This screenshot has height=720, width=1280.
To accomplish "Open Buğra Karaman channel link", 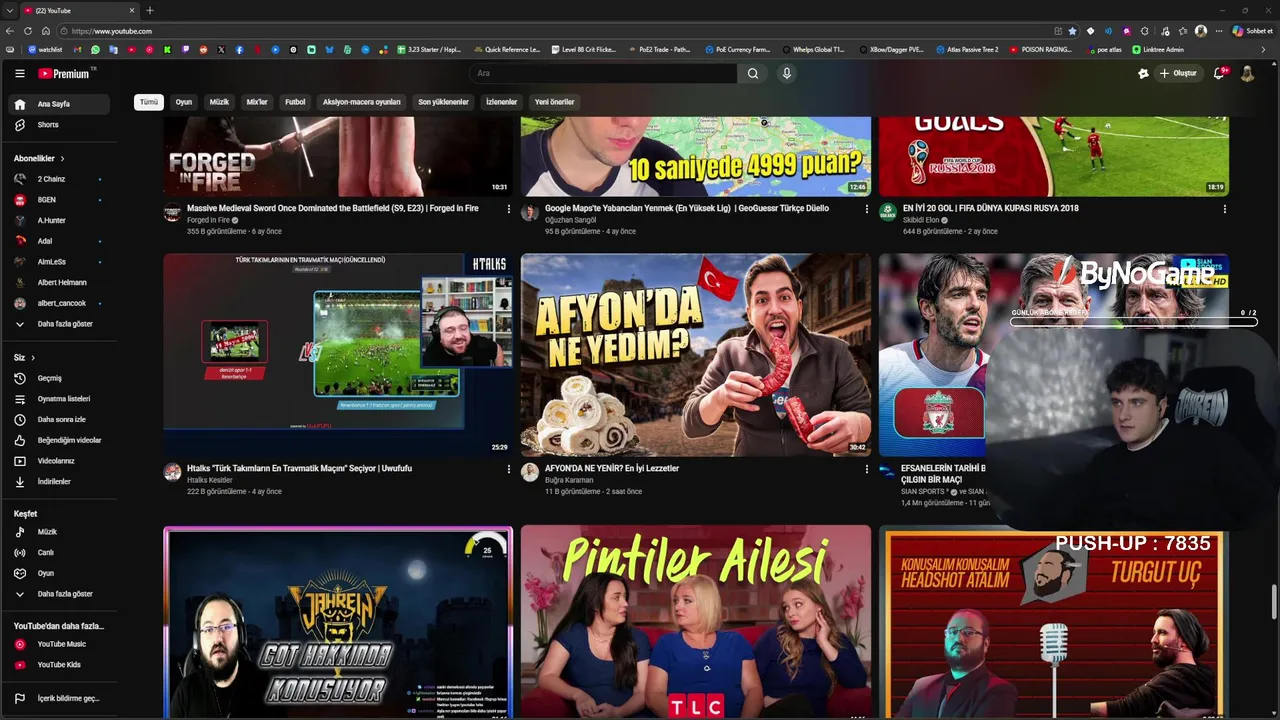I will [x=569, y=480].
